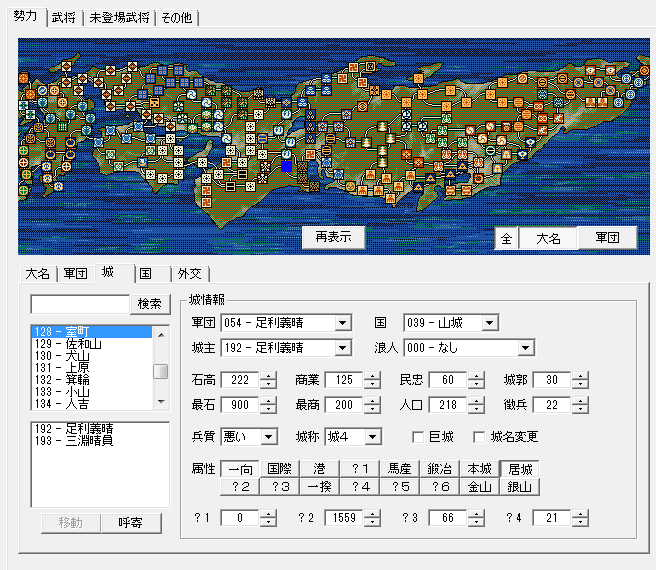Toggle the 居城 attribute button
This screenshot has width=656, height=570.
click(518, 469)
